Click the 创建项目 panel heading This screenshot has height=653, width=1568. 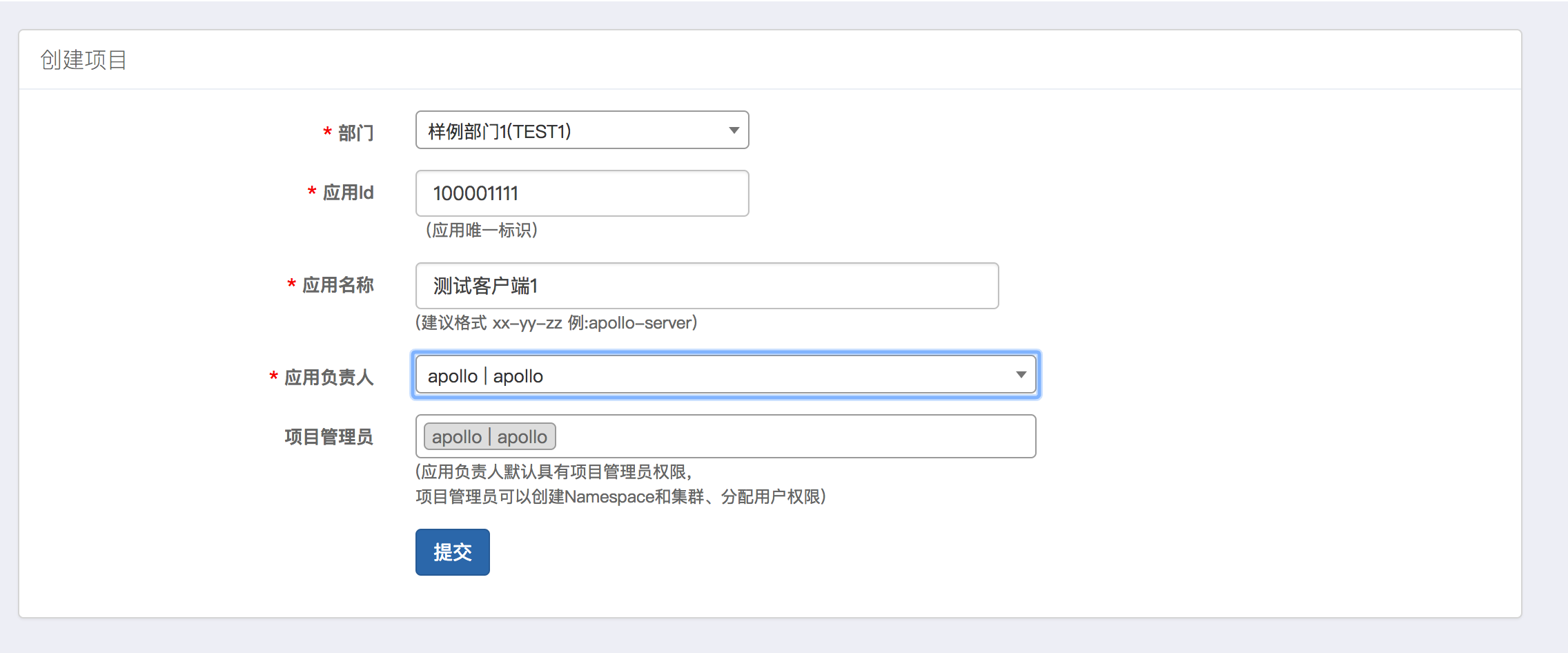(84, 60)
